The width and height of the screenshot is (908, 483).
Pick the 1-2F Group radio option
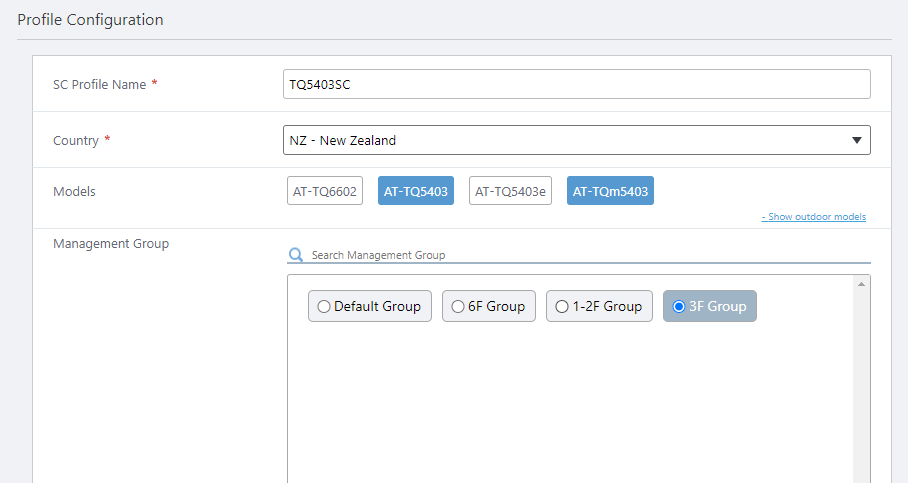pyautogui.click(x=562, y=307)
